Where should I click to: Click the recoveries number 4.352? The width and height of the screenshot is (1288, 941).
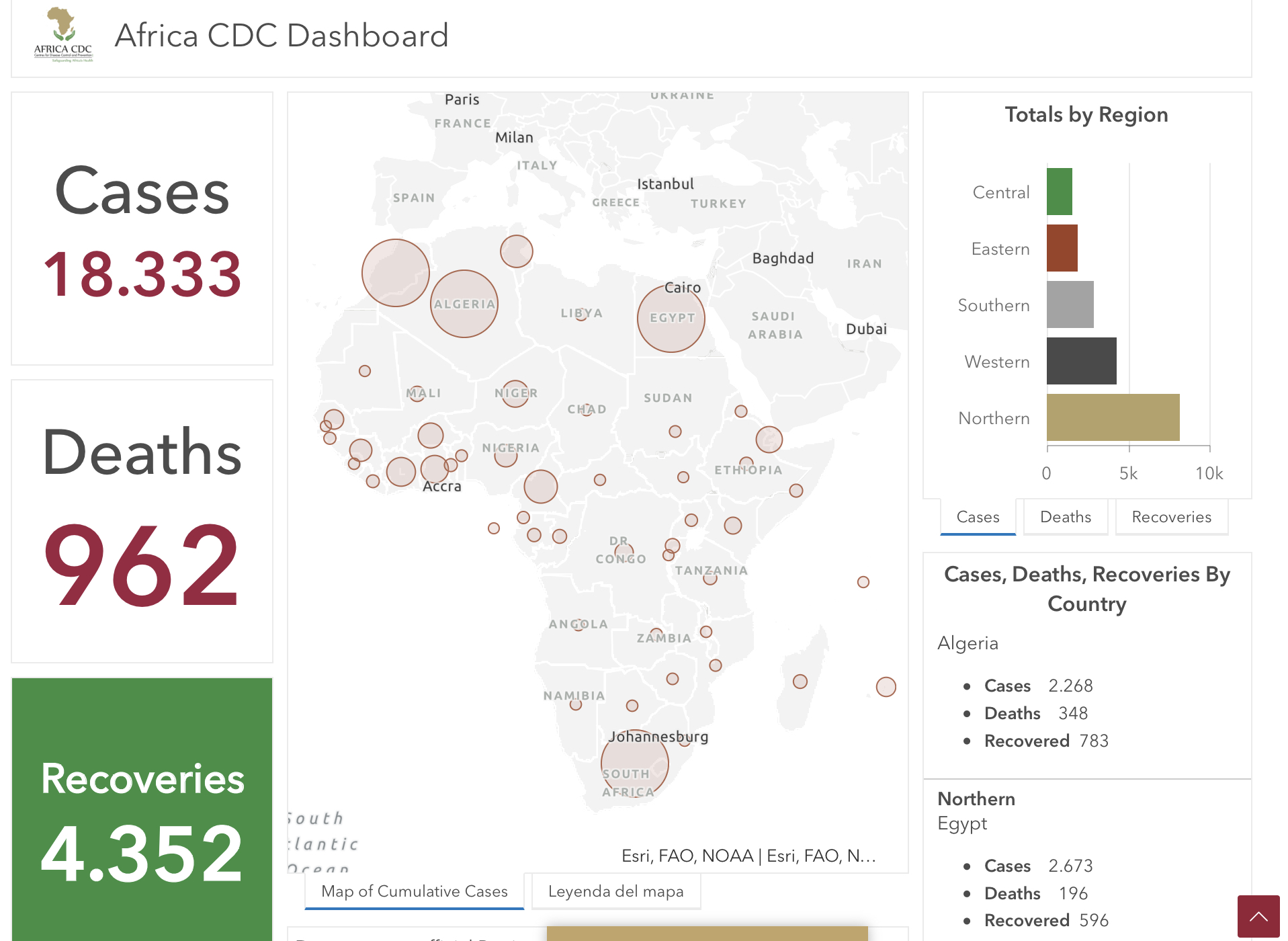pyautogui.click(x=142, y=854)
